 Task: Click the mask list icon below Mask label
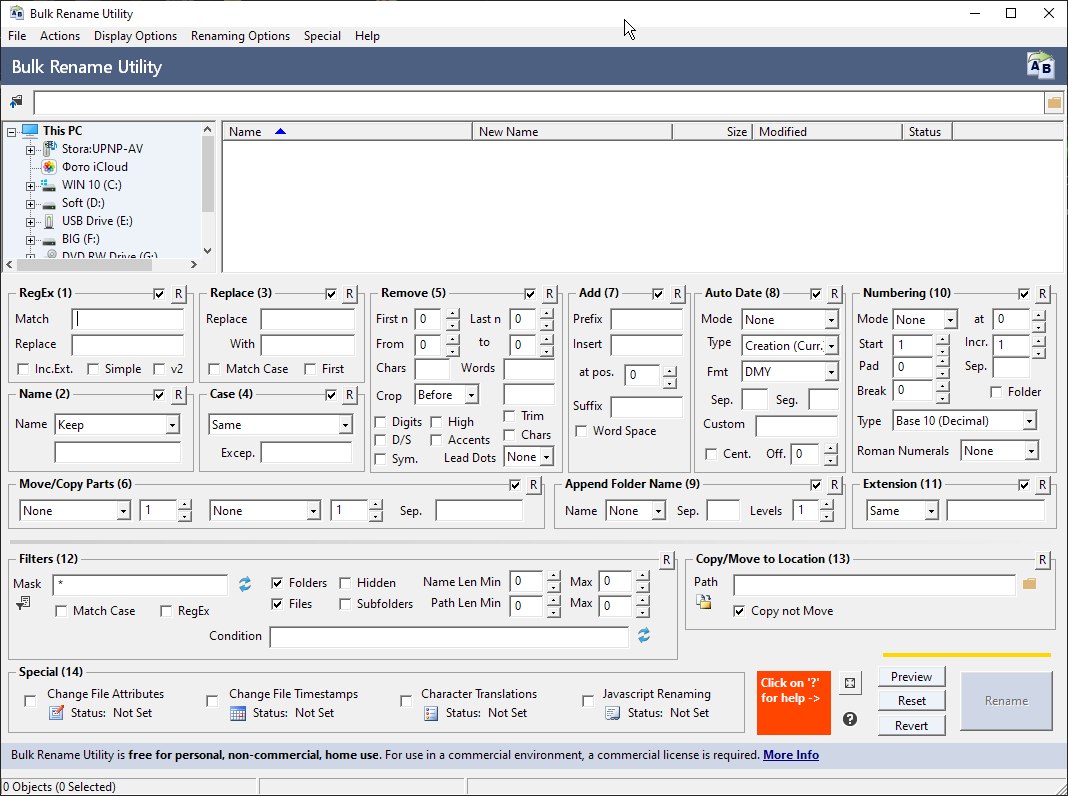(23, 603)
